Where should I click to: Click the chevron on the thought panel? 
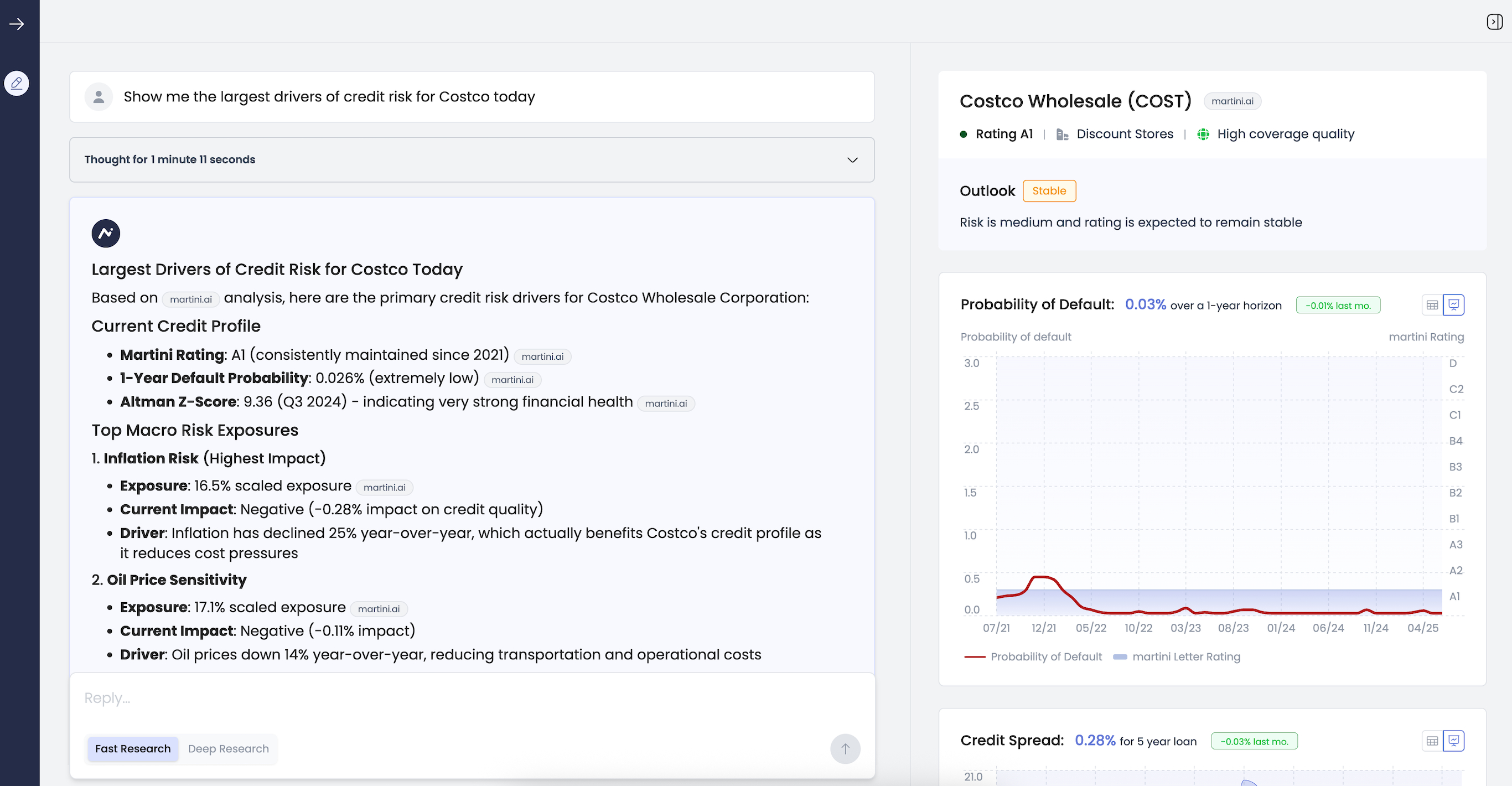852,159
